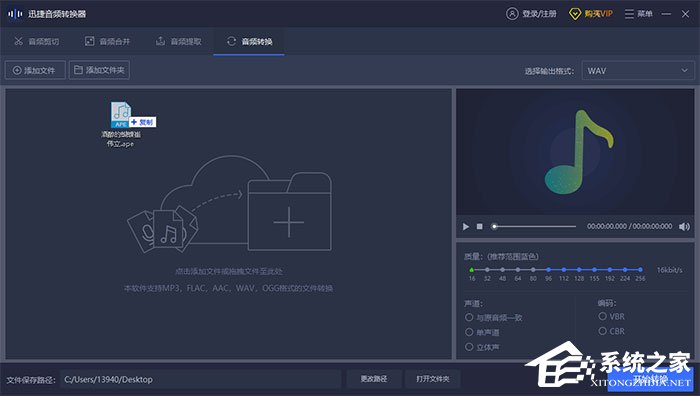
Task: Select 单声道 channel option
Action: coord(482,332)
